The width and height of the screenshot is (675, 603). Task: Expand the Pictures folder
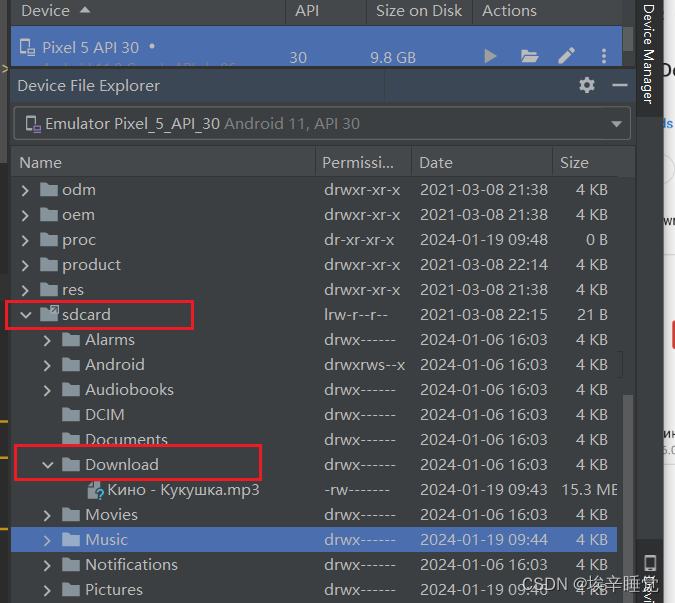coord(47,590)
